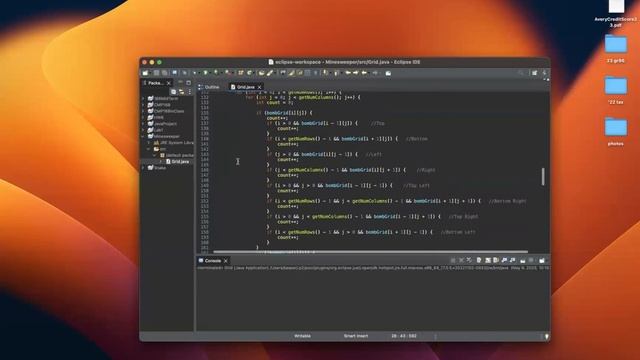
Task: Click the editor horizontal scrollbar
Action: pyautogui.click(x=371, y=252)
